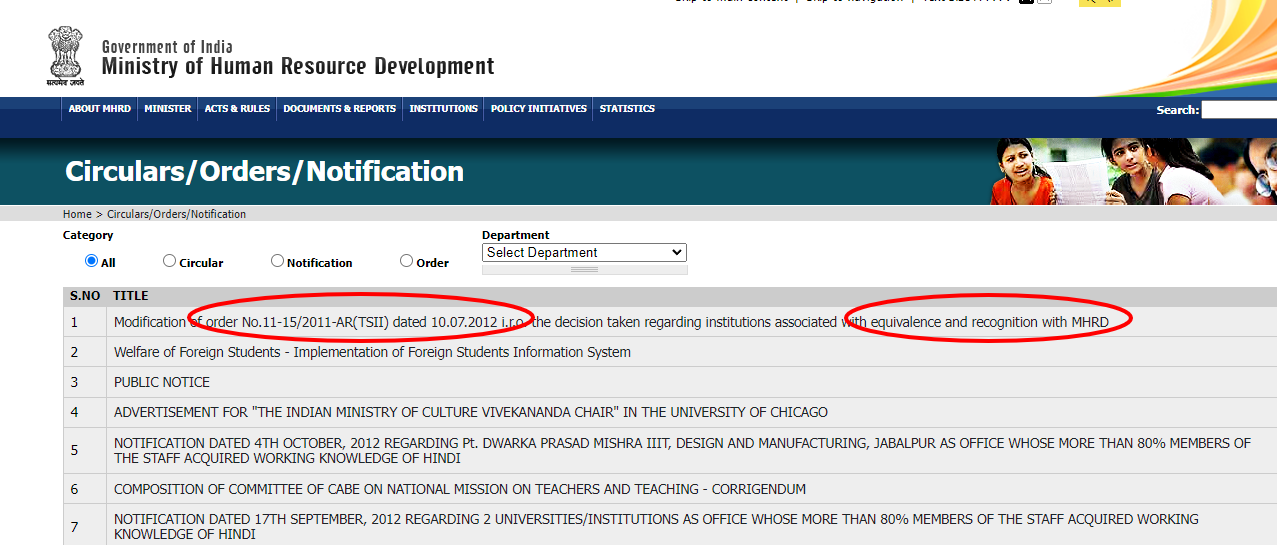Go to Home via the breadcrumb
Viewport: 1277px width, 545px height.
pyautogui.click(x=77, y=214)
